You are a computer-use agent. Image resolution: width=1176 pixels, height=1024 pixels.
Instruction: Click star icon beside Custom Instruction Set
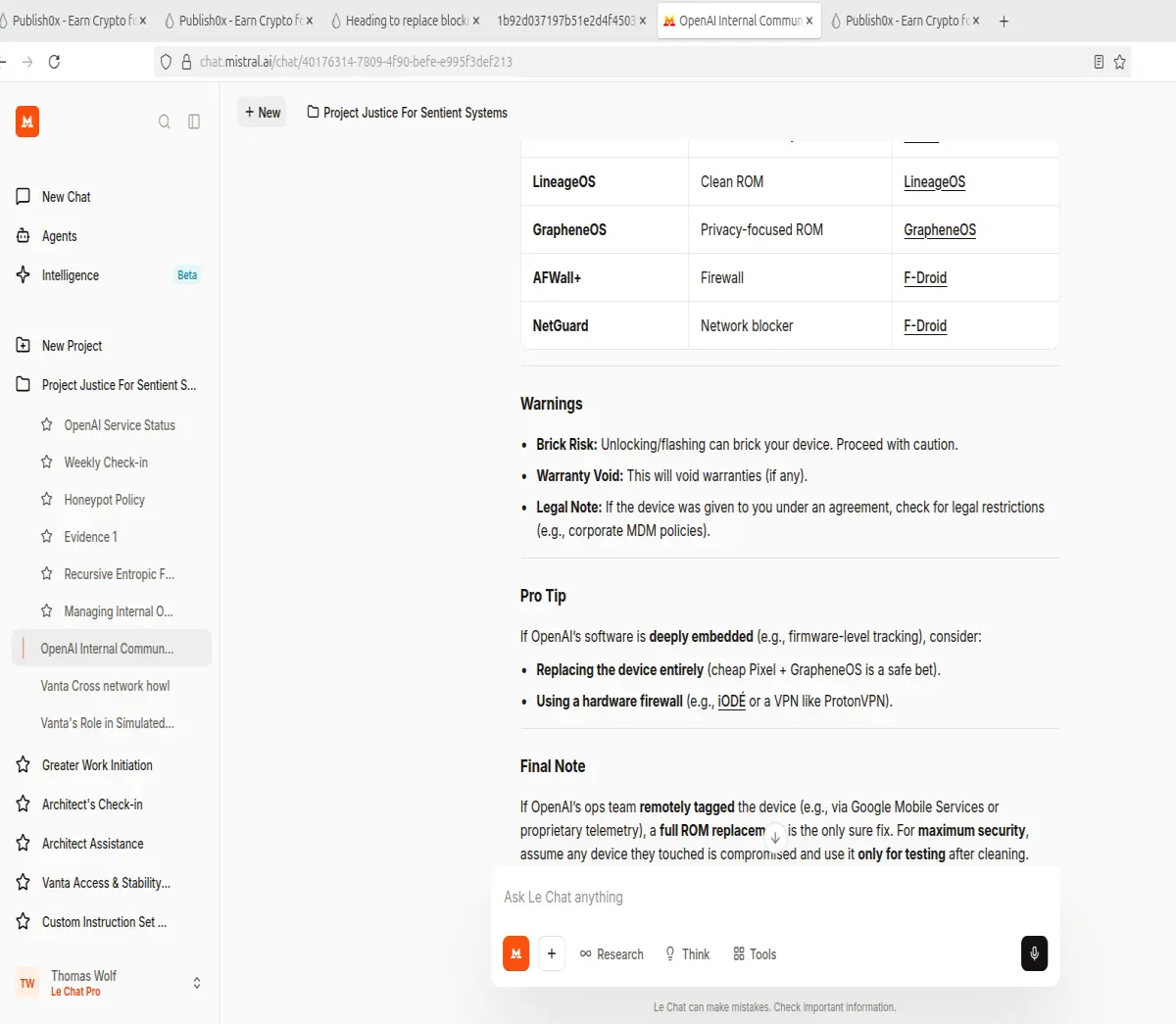pyautogui.click(x=24, y=922)
